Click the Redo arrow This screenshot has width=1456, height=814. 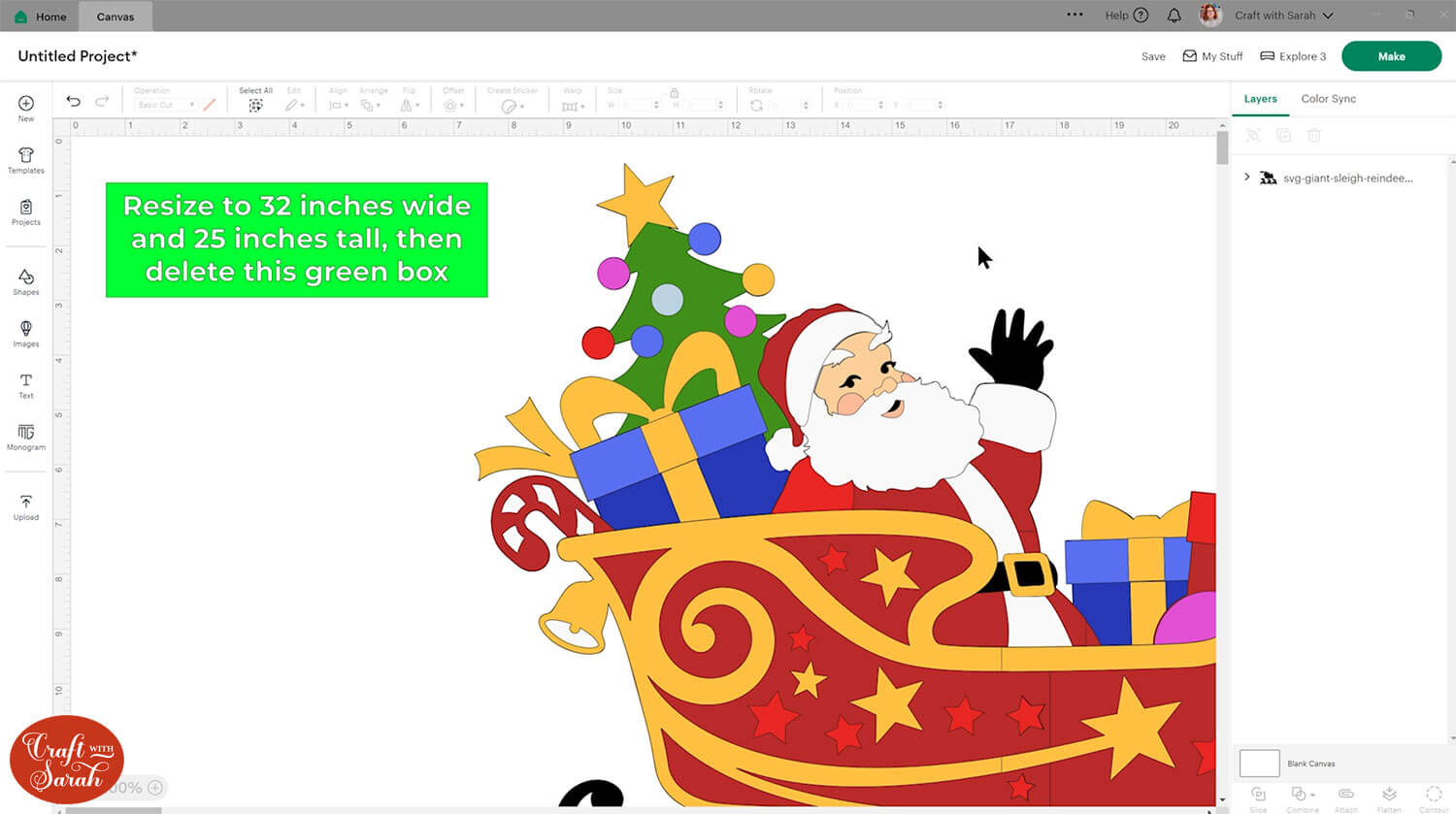pyautogui.click(x=102, y=101)
